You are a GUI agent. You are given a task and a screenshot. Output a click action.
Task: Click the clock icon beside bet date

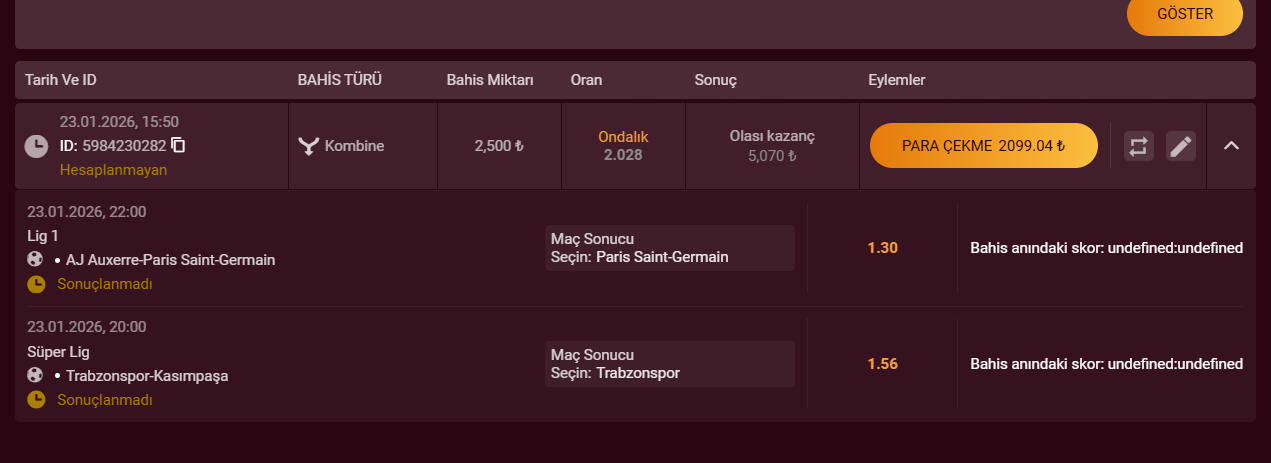coord(36,146)
